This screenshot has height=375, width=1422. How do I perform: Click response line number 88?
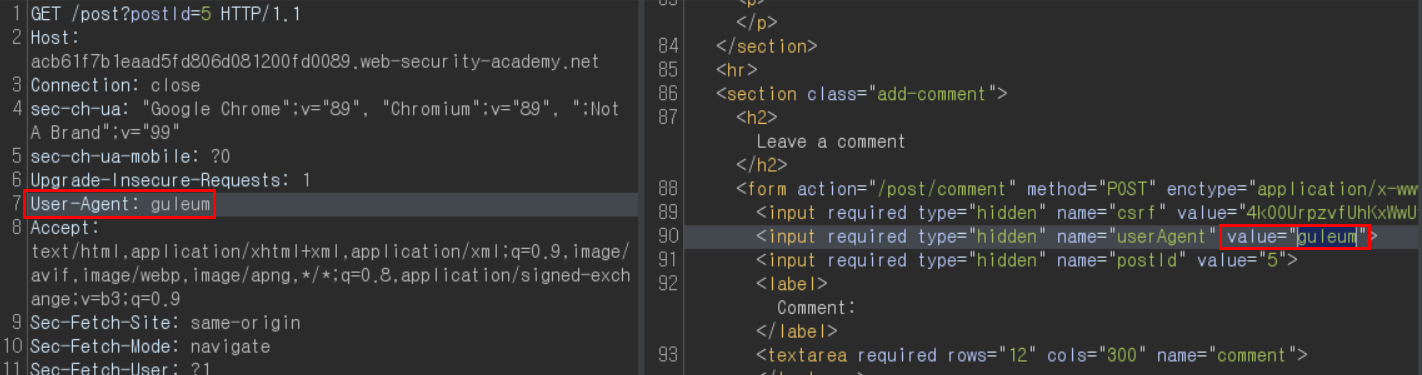click(x=669, y=189)
